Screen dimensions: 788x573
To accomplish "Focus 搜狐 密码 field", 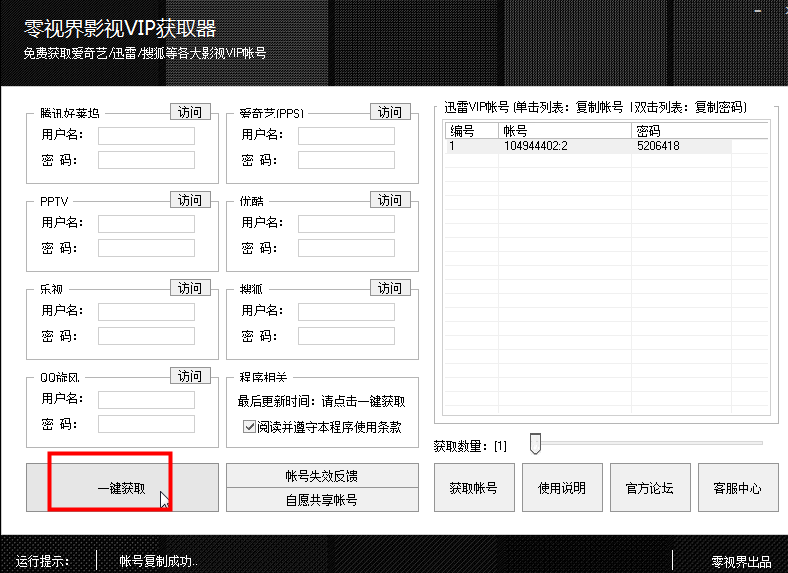I will click(346, 336).
